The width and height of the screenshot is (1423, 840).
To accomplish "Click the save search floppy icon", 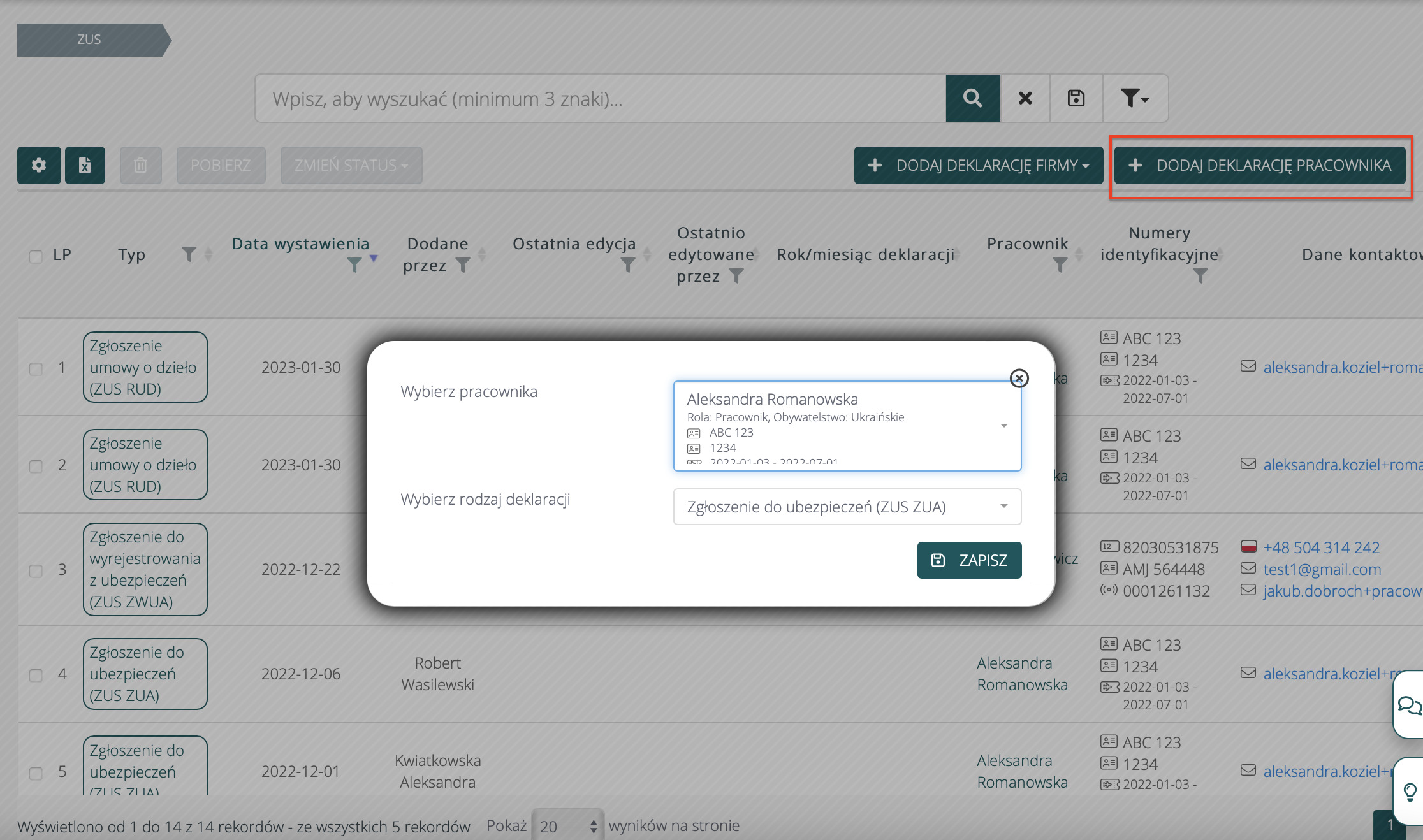I will (1076, 98).
